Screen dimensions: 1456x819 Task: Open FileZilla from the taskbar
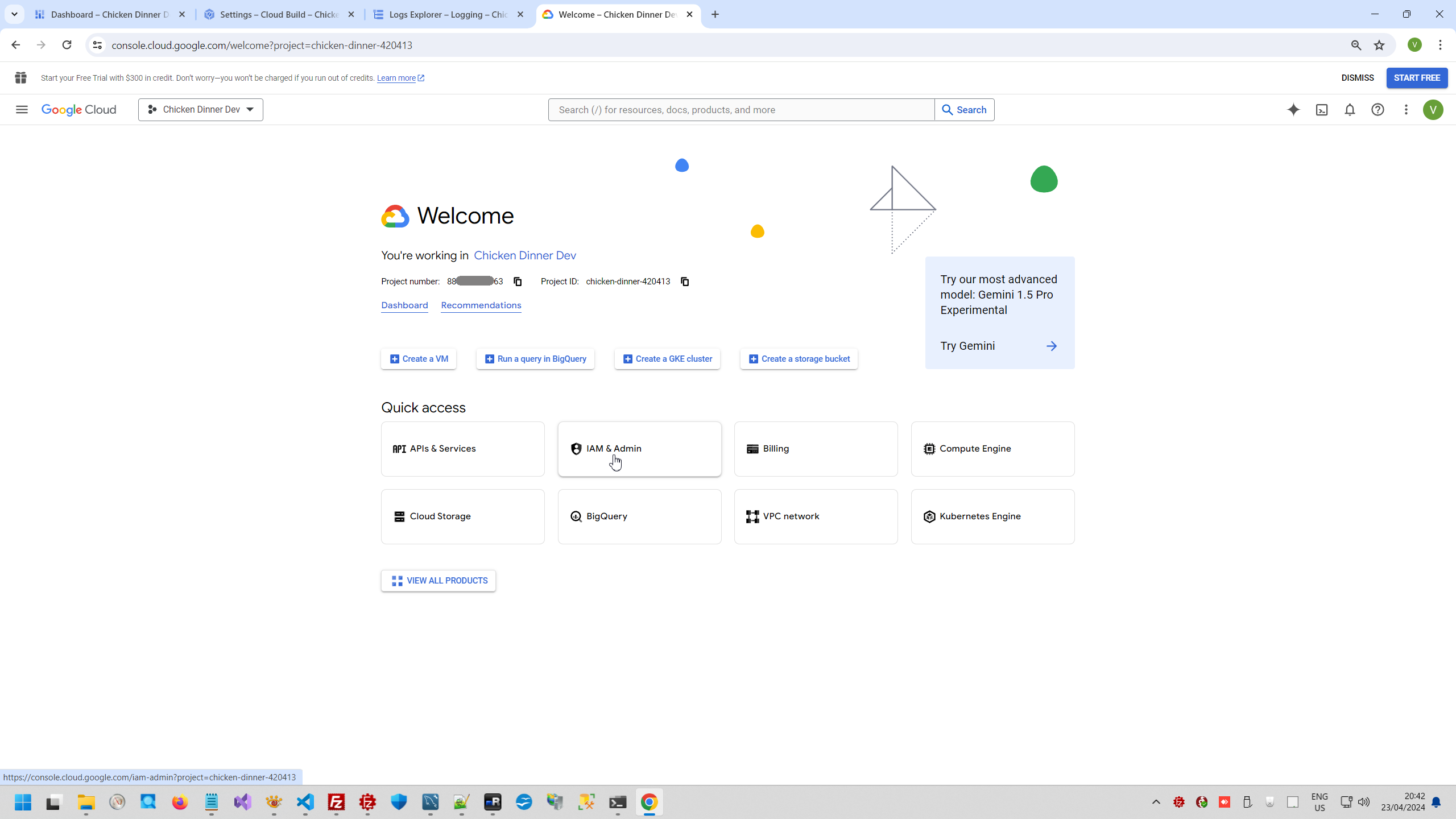point(337,802)
